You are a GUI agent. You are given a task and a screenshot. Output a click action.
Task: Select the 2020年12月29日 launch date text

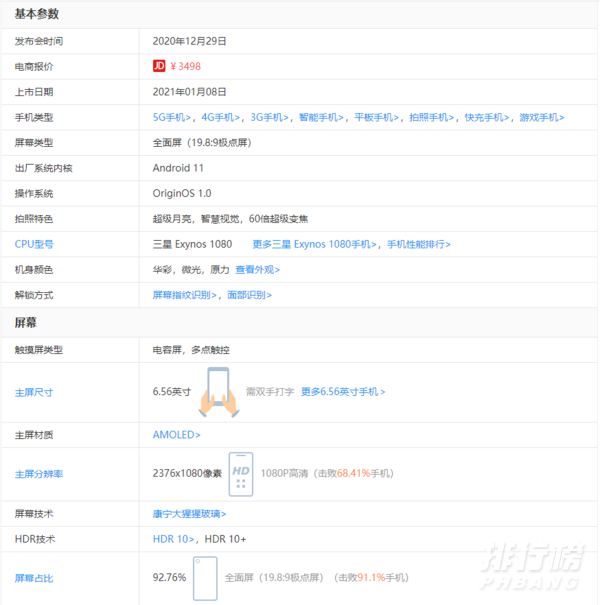189,41
